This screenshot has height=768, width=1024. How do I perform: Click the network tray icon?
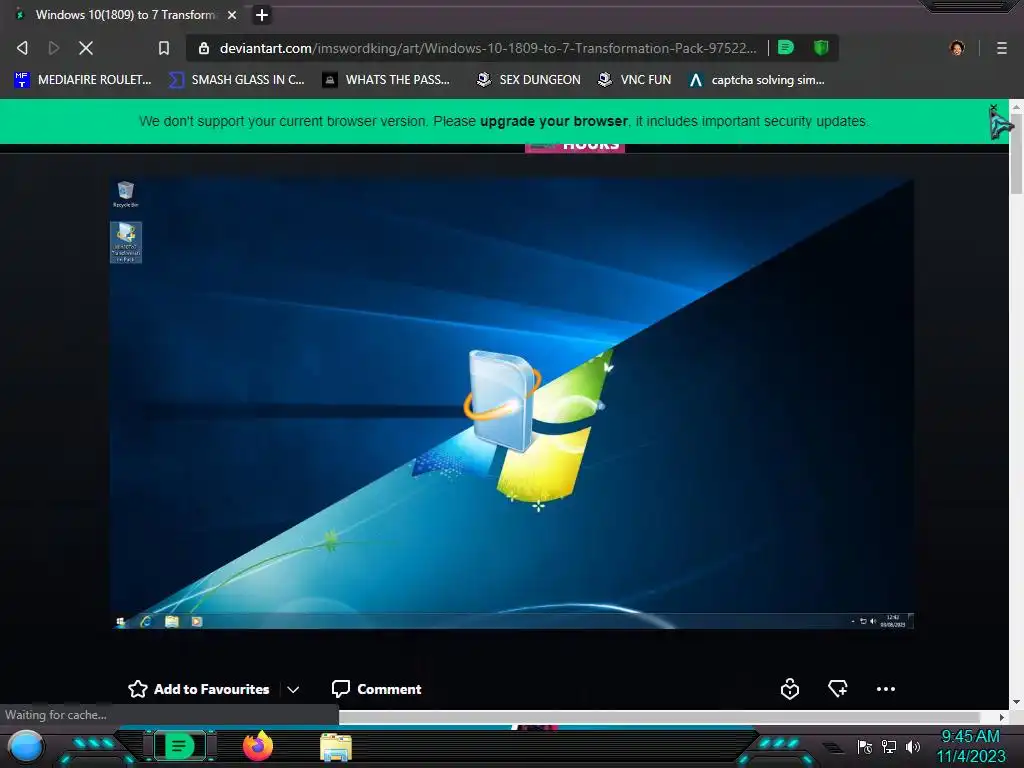tap(889, 746)
